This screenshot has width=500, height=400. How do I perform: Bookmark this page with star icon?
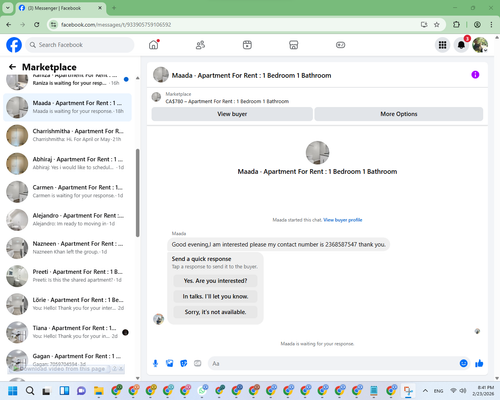[436, 25]
